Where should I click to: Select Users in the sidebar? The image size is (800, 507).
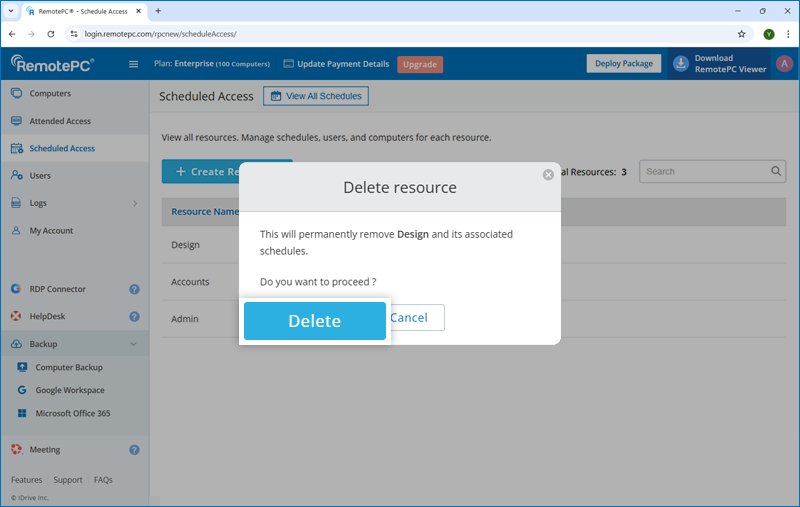click(x=40, y=176)
